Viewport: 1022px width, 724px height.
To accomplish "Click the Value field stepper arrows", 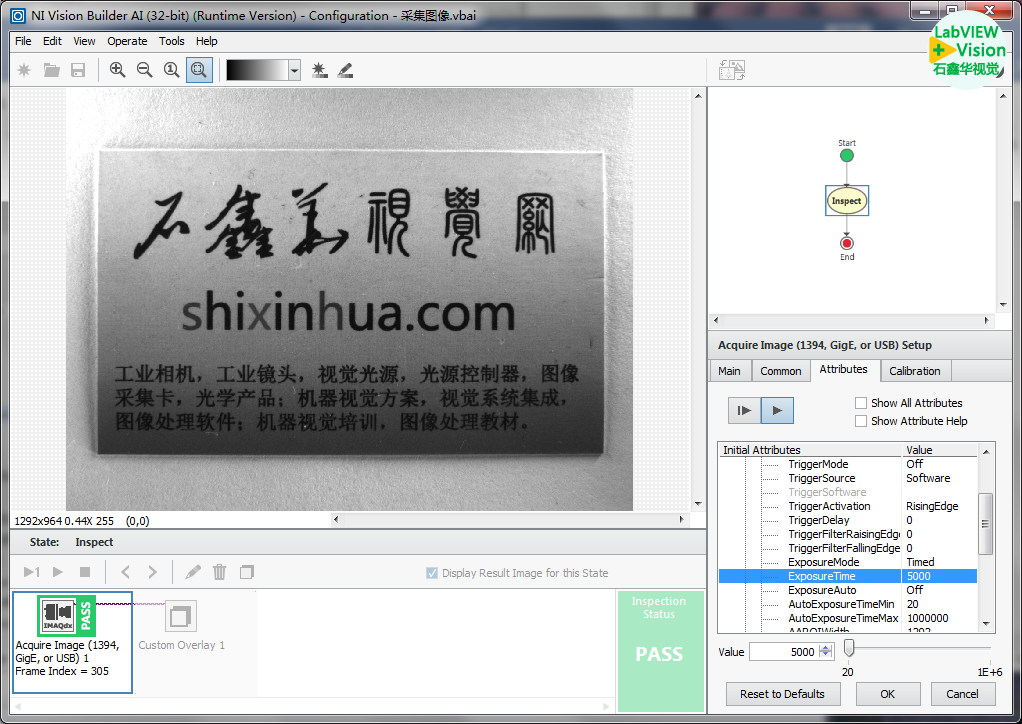I will pyautogui.click(x=825, y=652).
